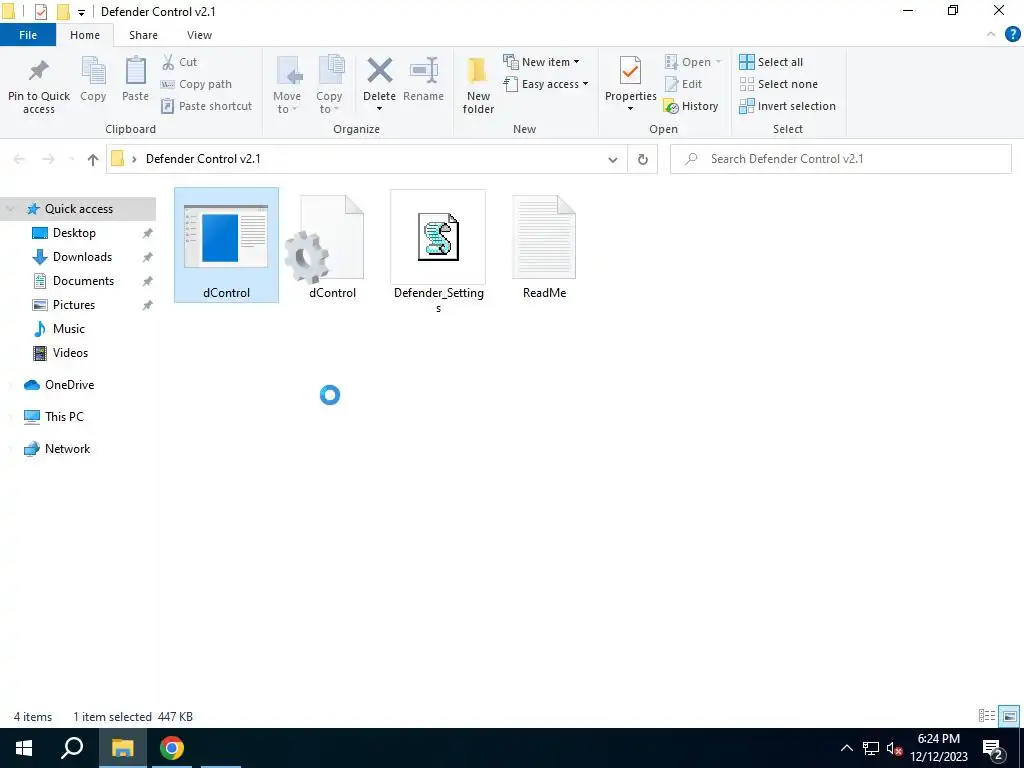Click Paste shortcut in ribbon
1024x768 pixels.
[x=206, y=106]
